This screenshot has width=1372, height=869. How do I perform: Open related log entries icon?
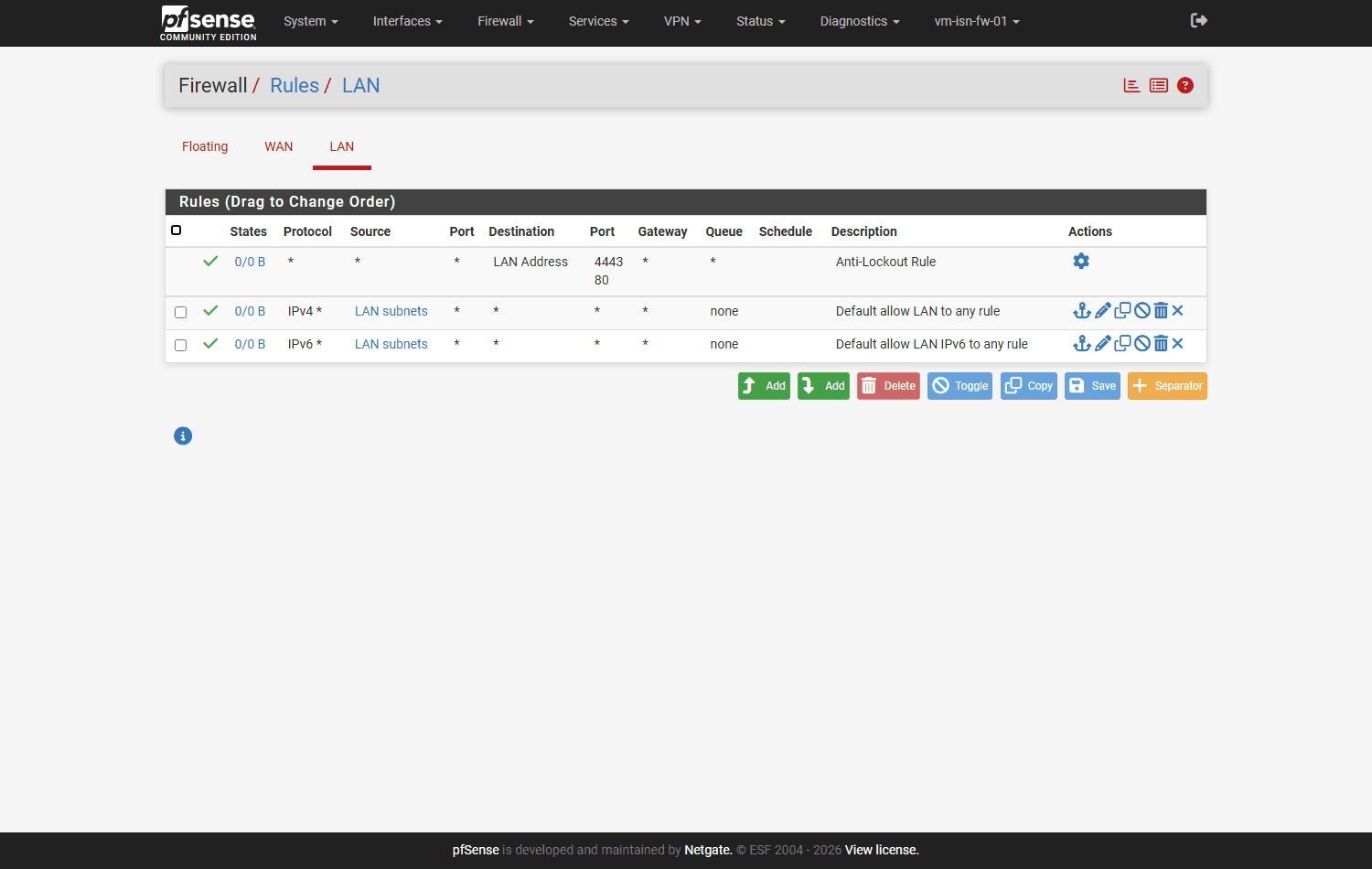pos(1159,85)
